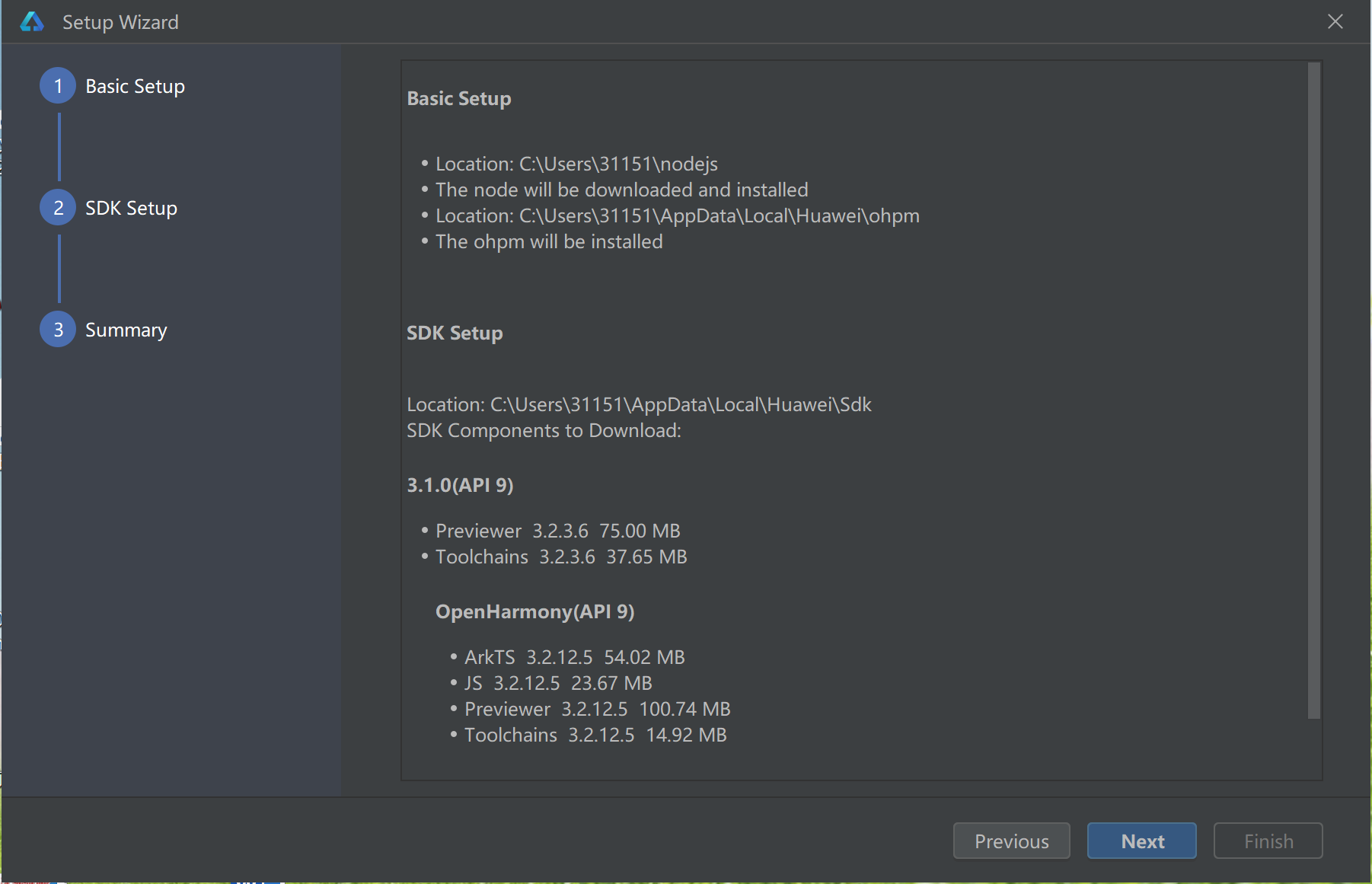Screen dimensions: 1372x884
Task: Proceed with the Next button
Action: pos(1141,841)
